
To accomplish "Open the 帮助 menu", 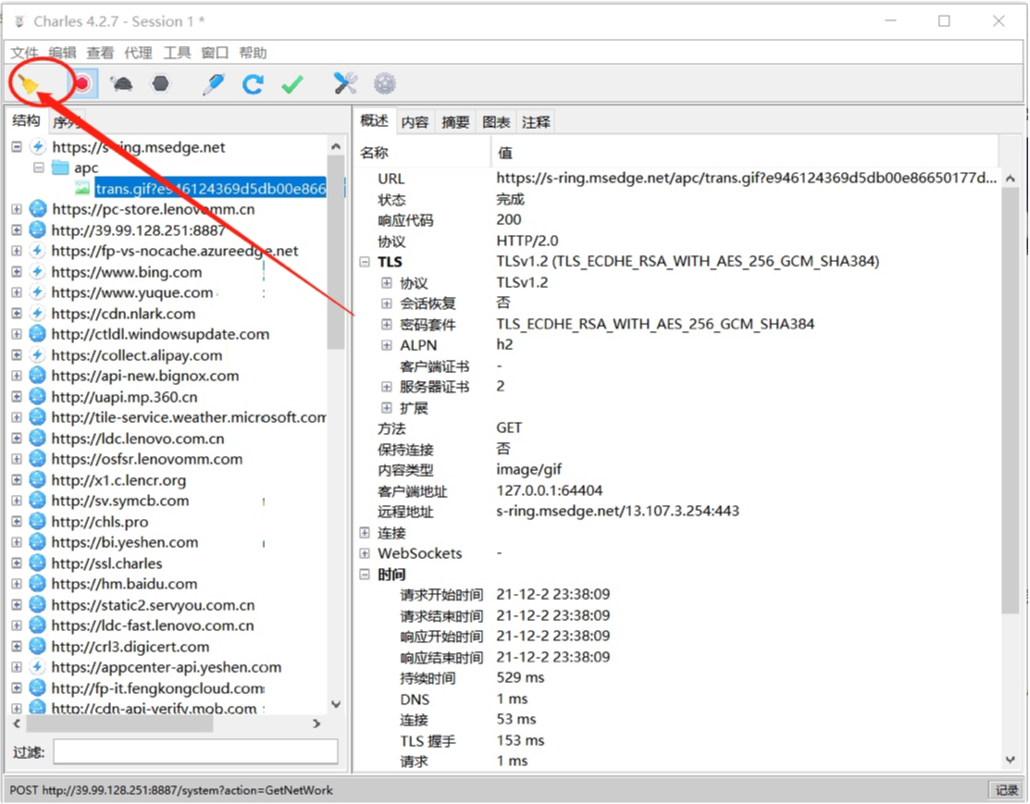I will pos(253,53).
